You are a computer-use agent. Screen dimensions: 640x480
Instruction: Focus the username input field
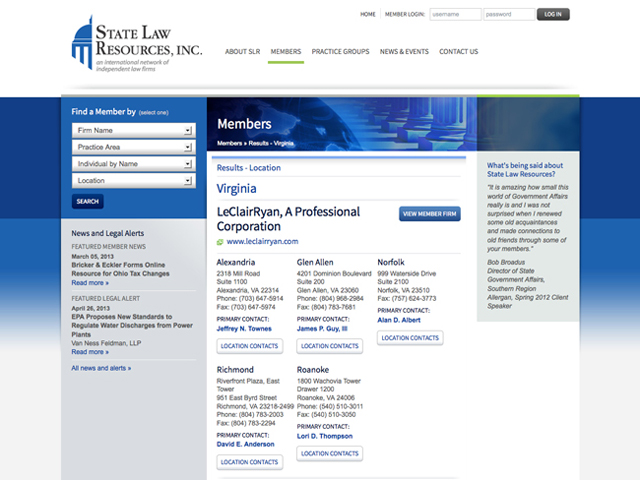click(455, 14)
